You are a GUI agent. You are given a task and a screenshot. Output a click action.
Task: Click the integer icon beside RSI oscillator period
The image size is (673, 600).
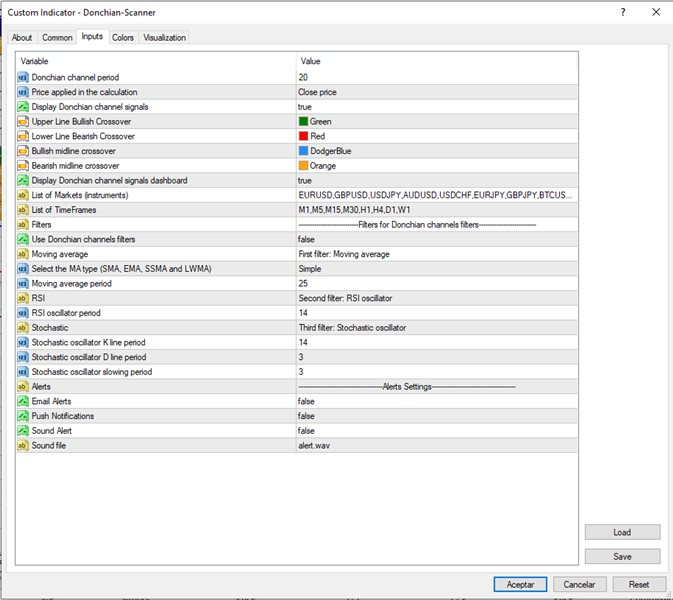23,313
